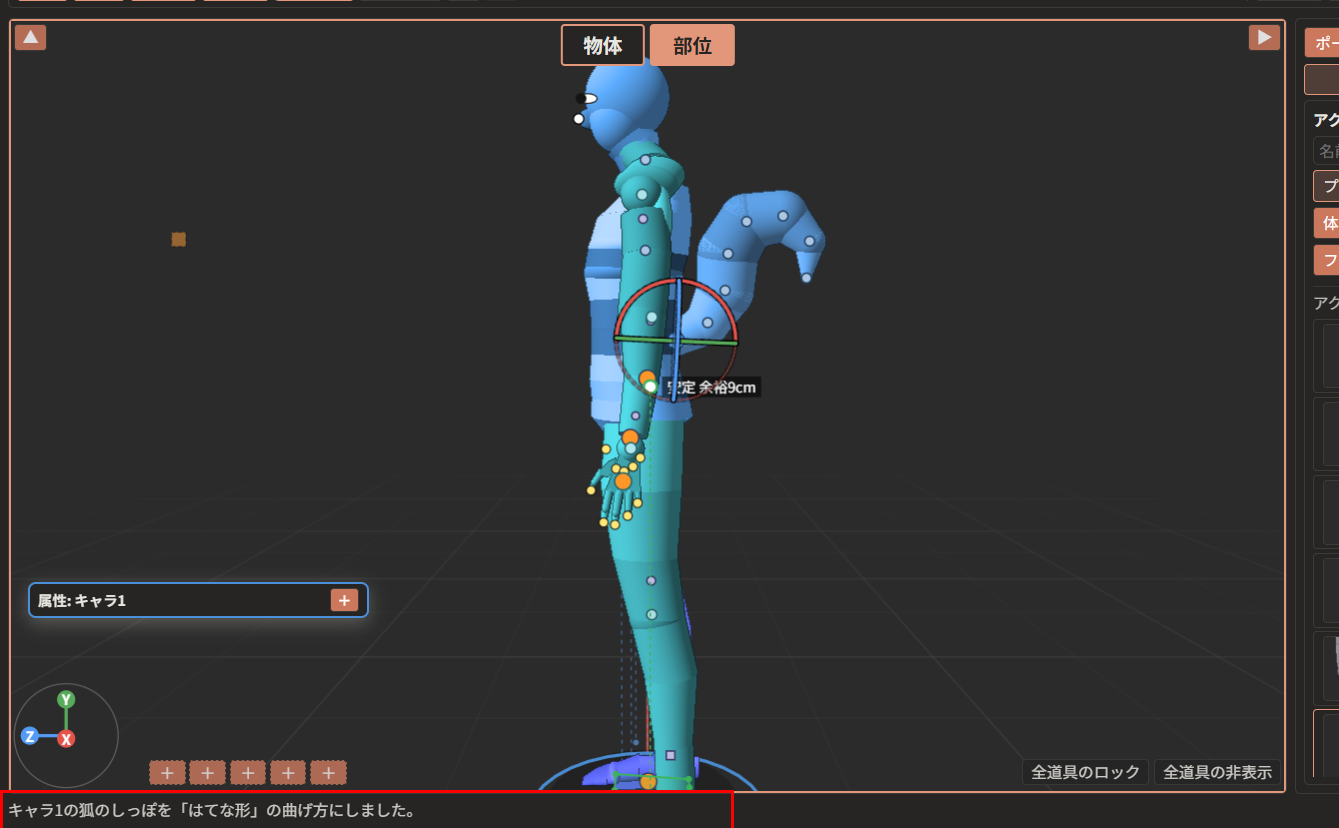Image resolution: width=1339 pixels, height=828 pixels.
Task: Click the ポー button in the right panel
Action: [x=1322, y=43]
